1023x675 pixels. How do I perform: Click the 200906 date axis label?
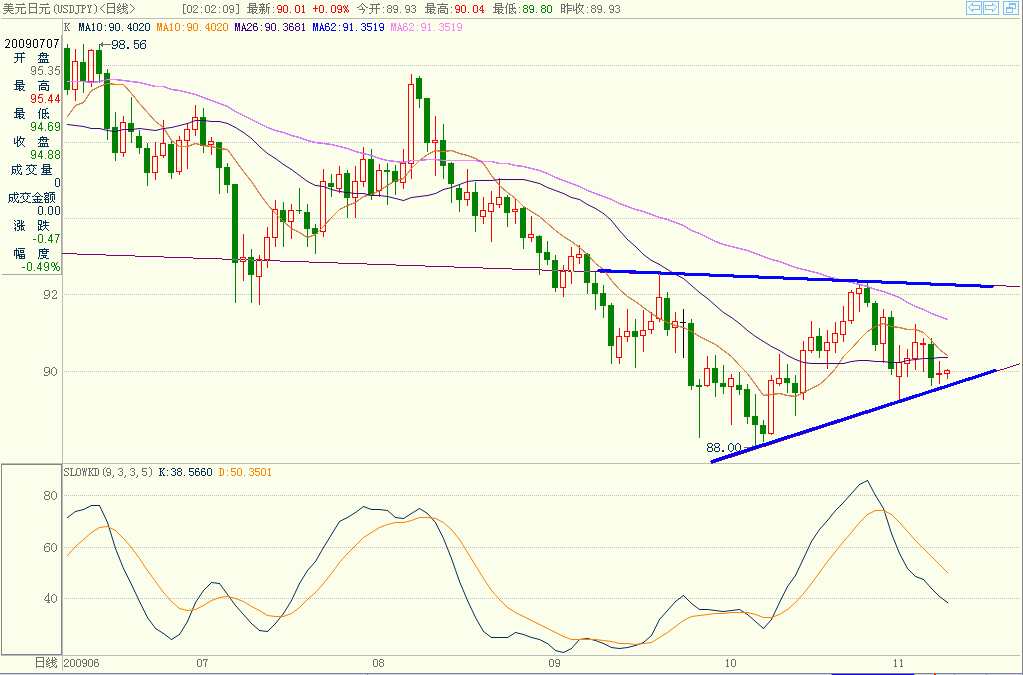(82, 663)
